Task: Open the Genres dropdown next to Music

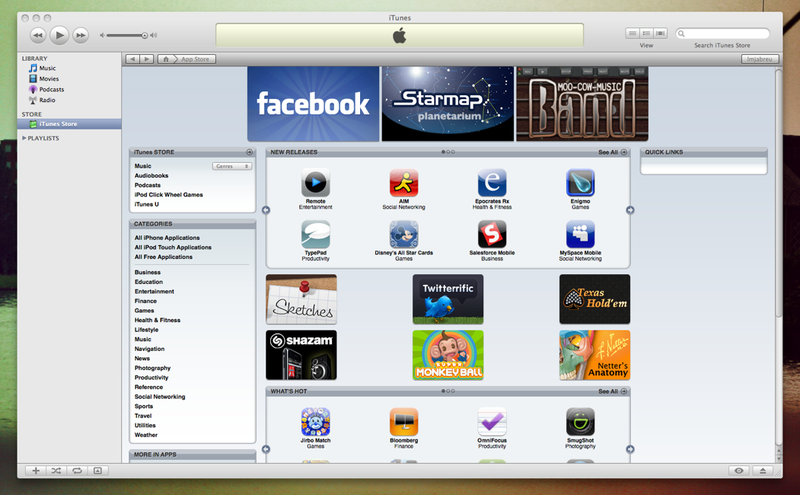Action: [232, 166]
